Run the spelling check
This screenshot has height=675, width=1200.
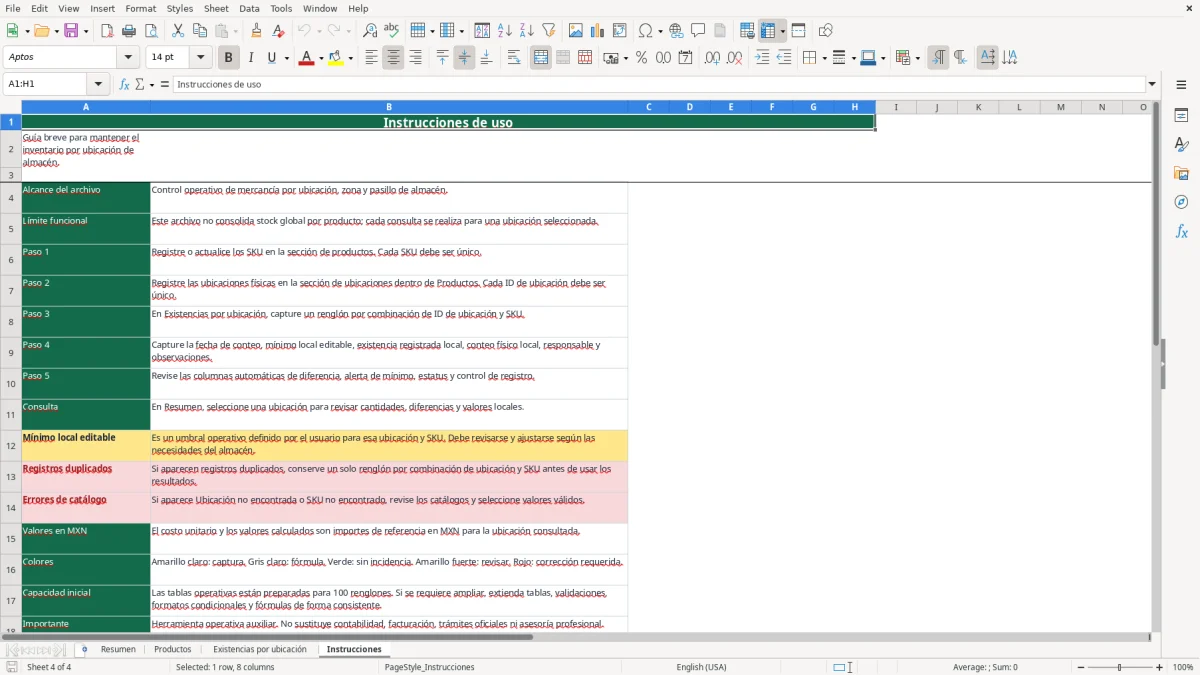tap(391, 31)
